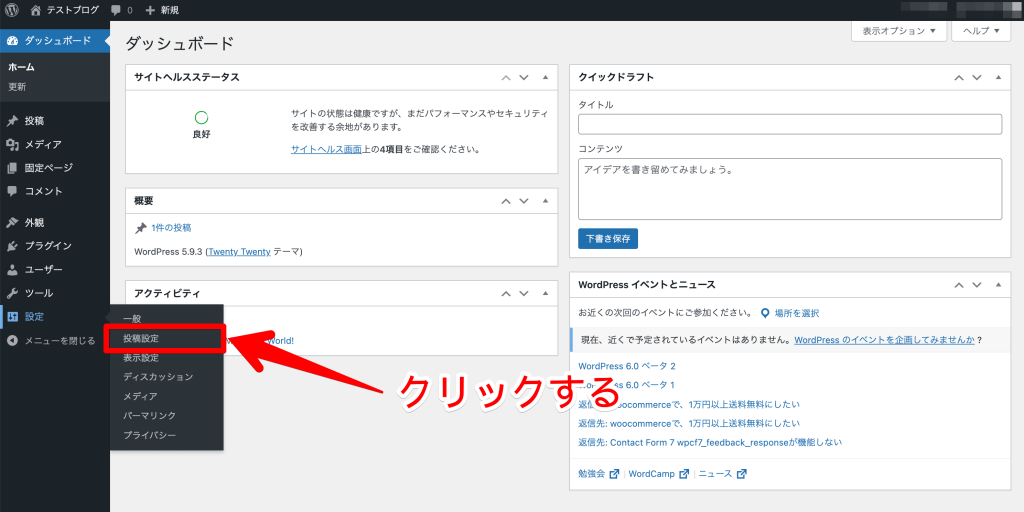Collapse the サイトヘルスステータス panel
Image resolution: width=1024 pixels, height=512 pixels.
[x=545, y=77]
